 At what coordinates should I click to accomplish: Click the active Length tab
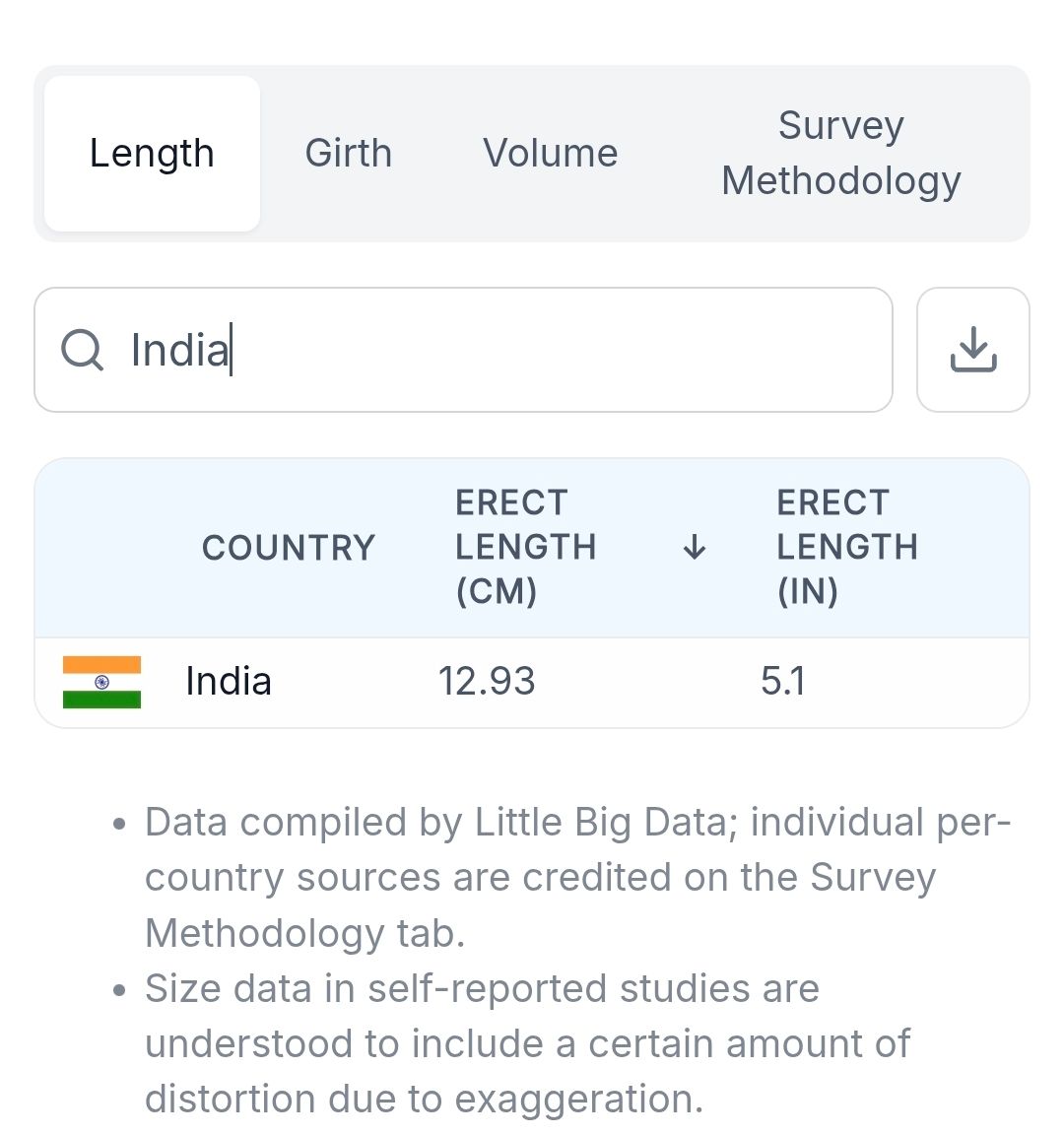(152, 154)
